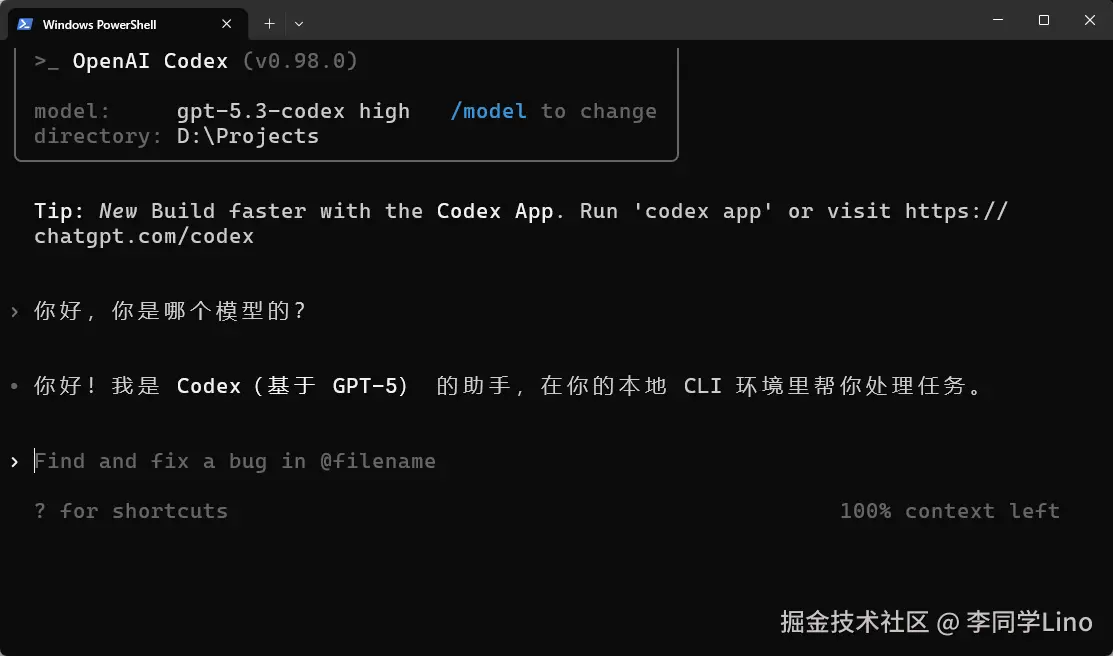Click the prompt chevron beside the input line
Screen dimensions: 1113x656
[14, 461]
